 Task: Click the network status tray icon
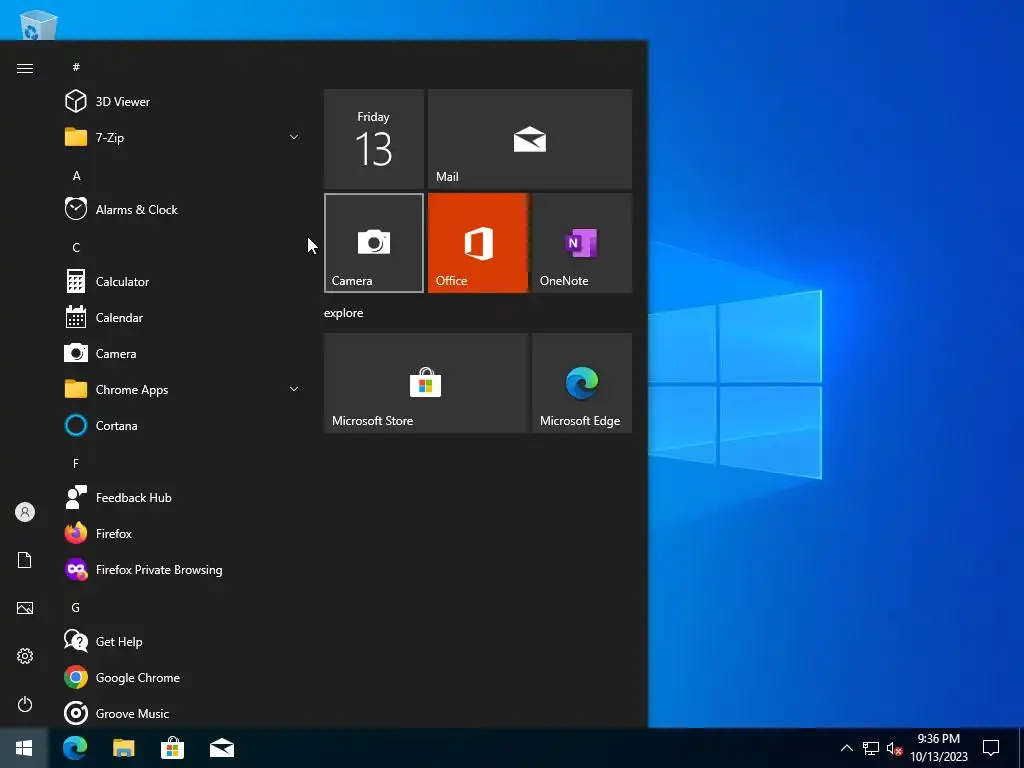click(x=871, y=748)
